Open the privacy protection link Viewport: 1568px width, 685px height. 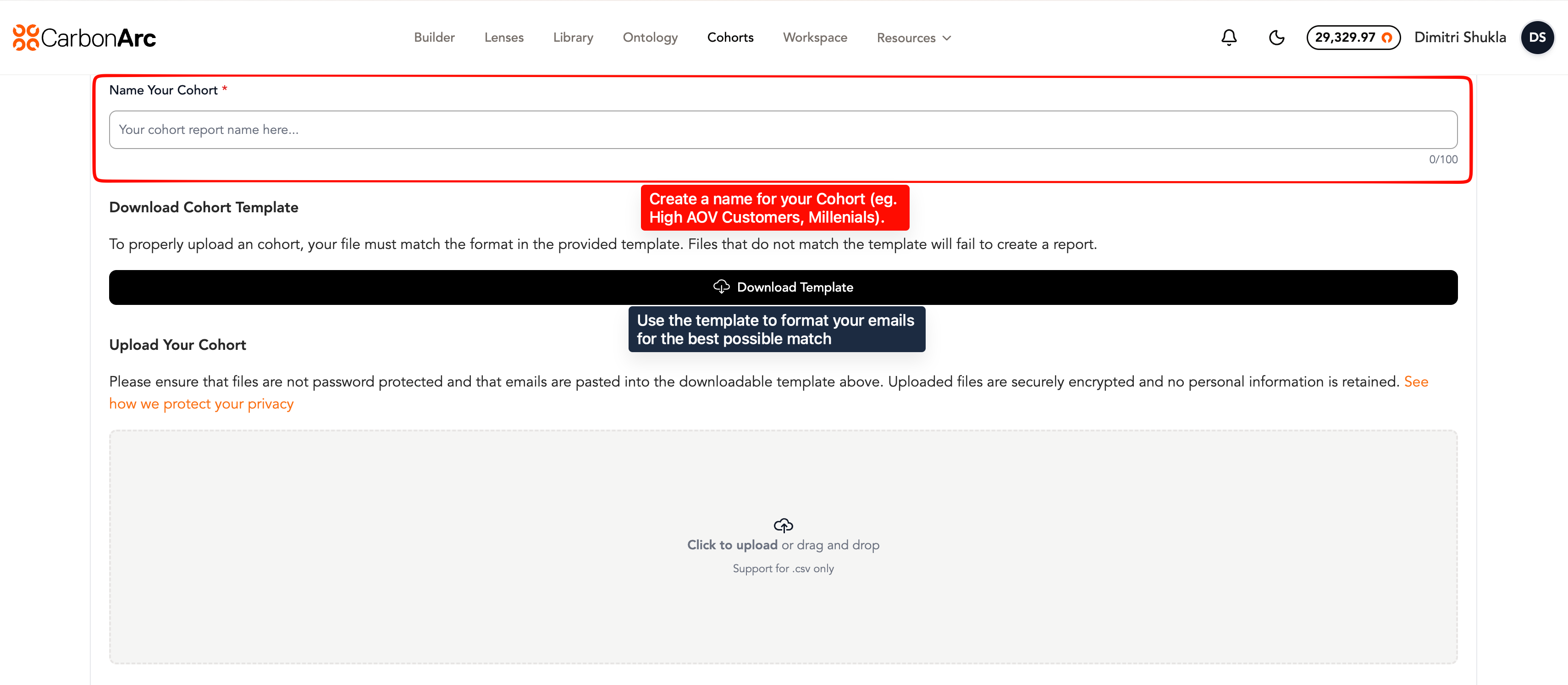click(x=201, y=403)
